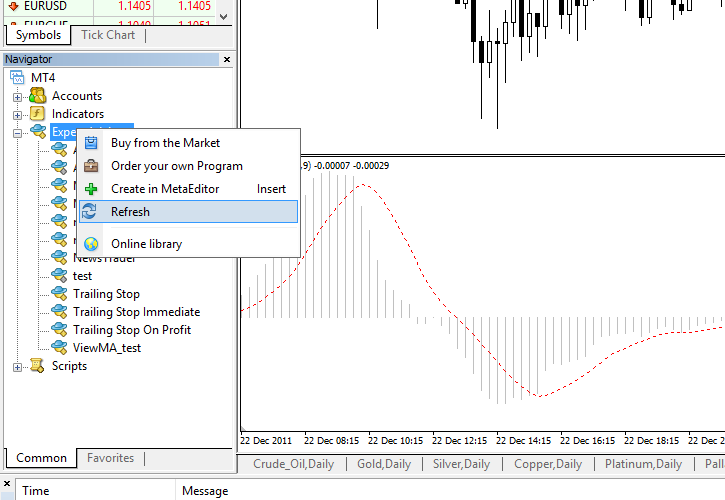The height and width of the screenshot is (500, 725).
Task: Select Trailing Stop Immediate expert advisor
Action: [136, 312]
